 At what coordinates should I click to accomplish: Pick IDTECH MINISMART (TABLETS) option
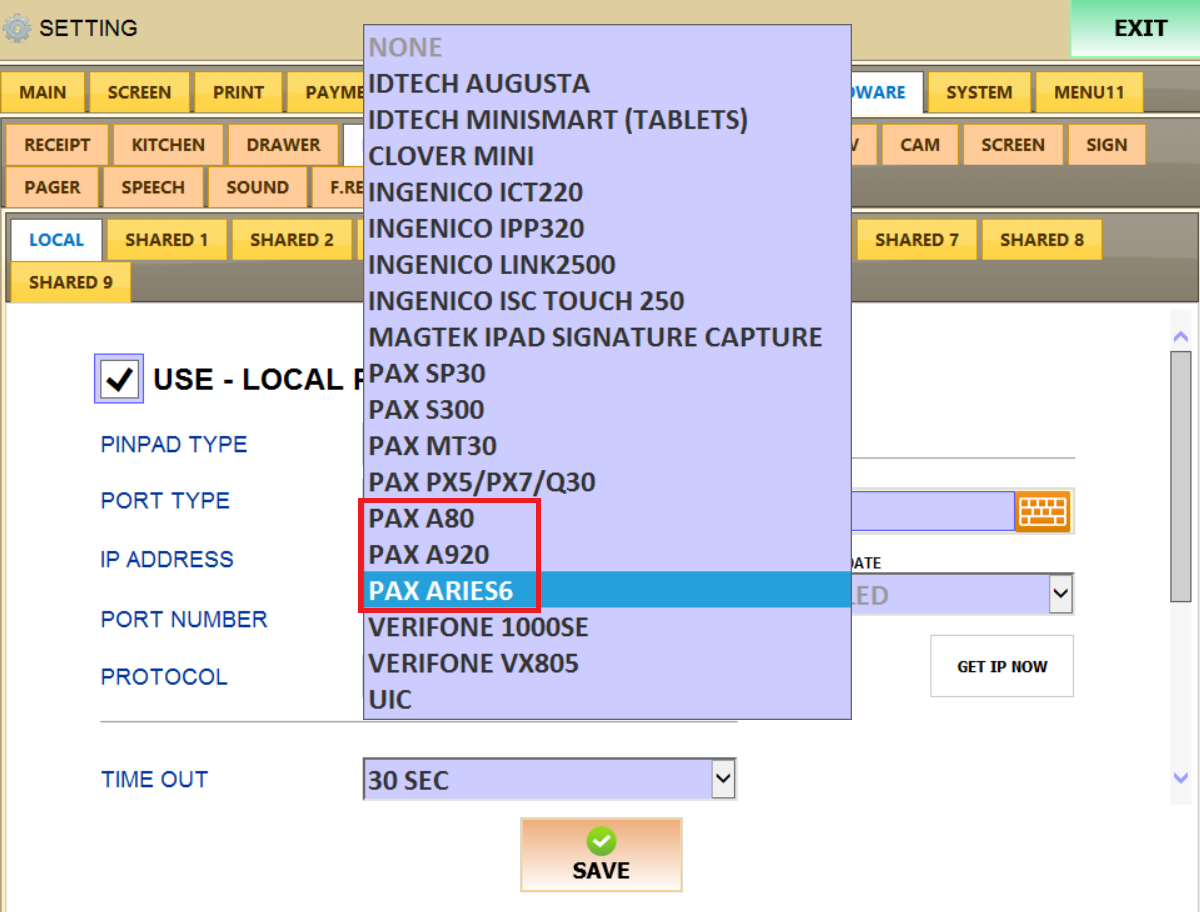pyautogui.click(x=607, y=120)
